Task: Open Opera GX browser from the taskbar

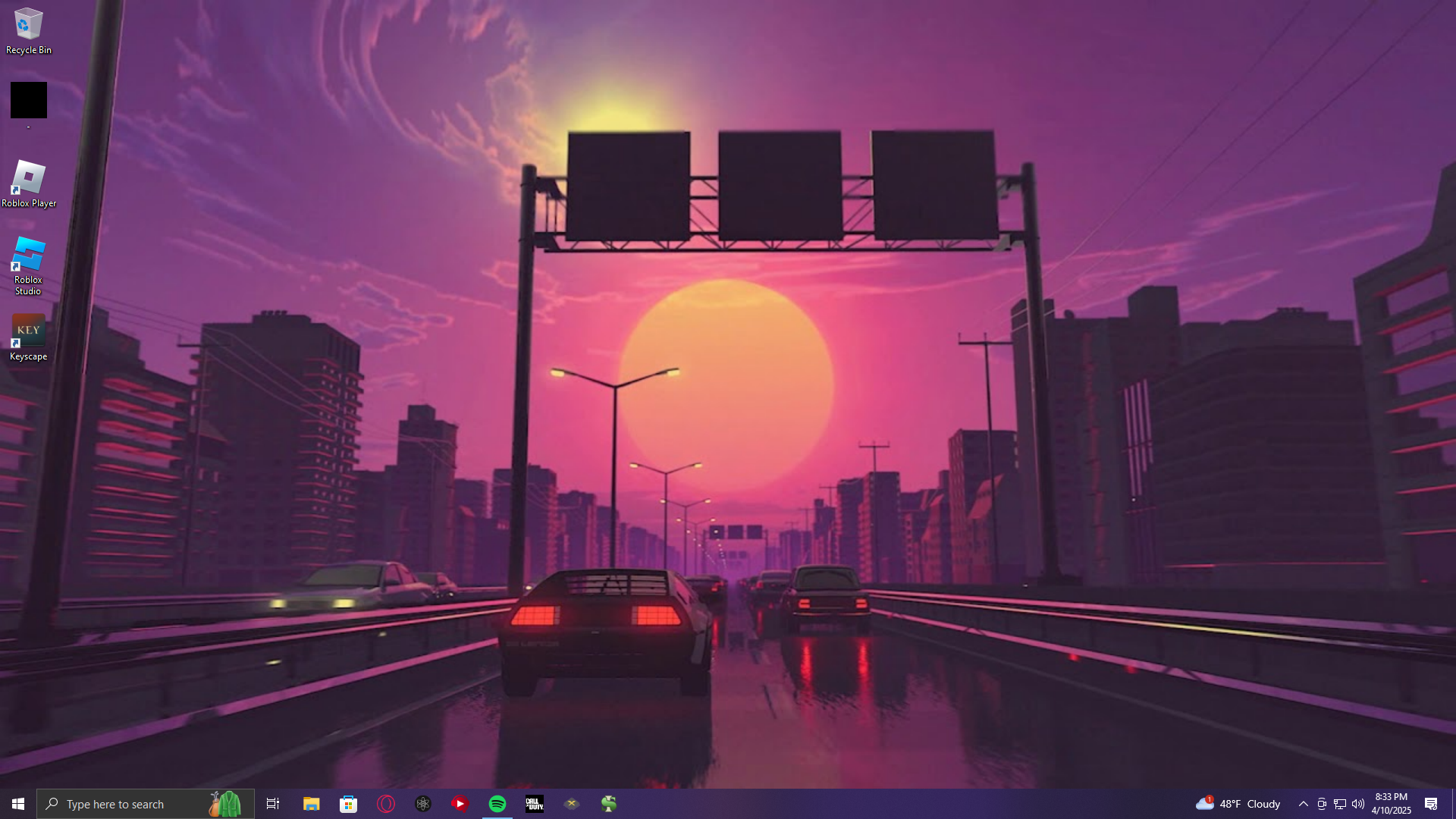Action: [x=385, y=804]
